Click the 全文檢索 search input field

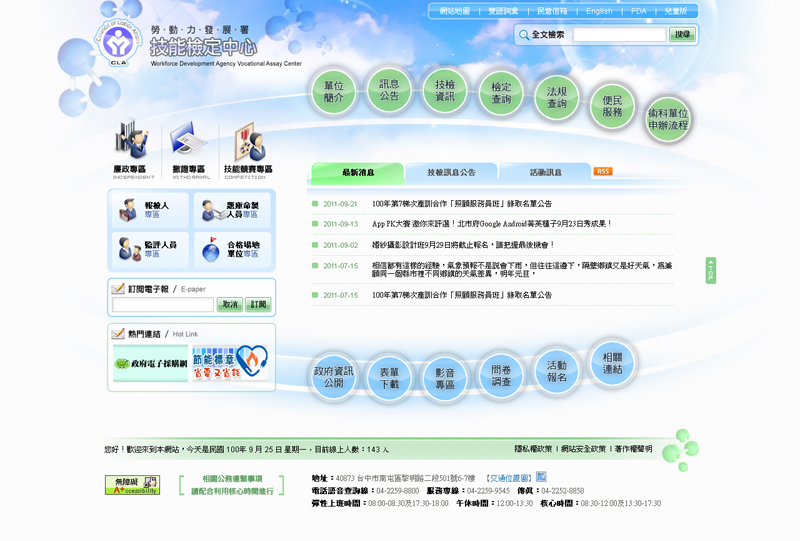click(x=619, y=35)
